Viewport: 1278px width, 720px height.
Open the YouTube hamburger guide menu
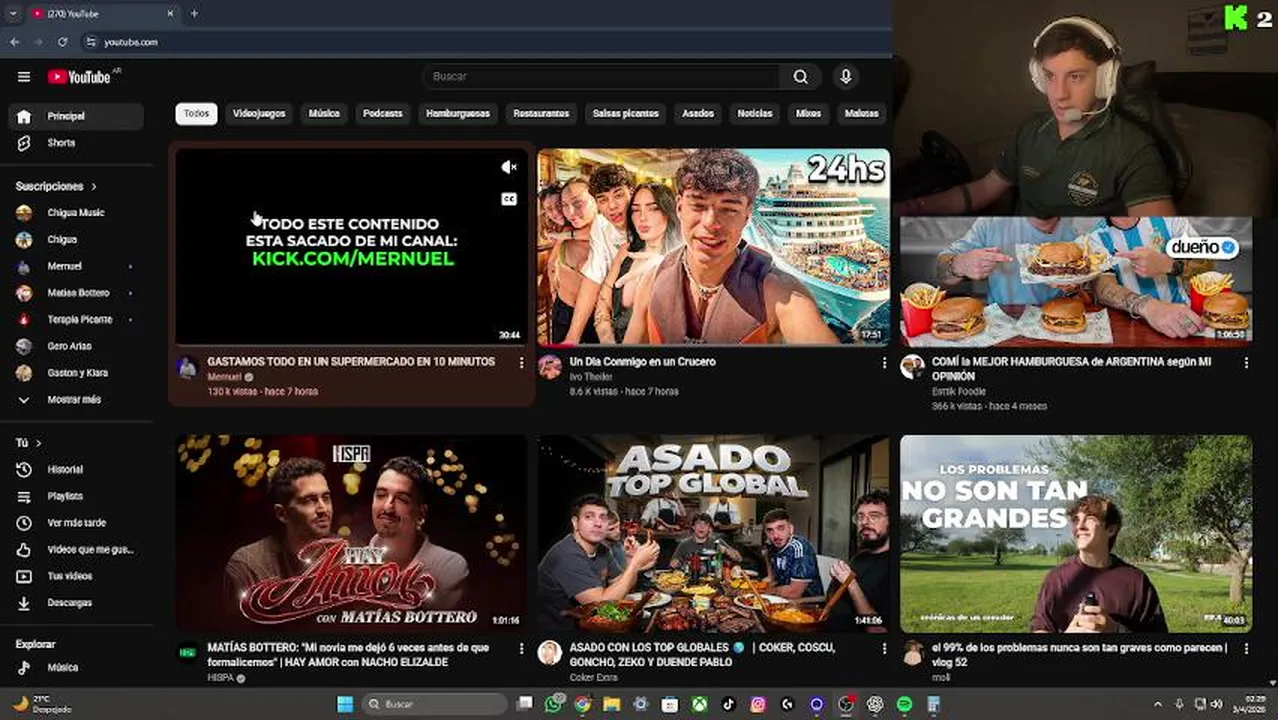coord(24,77)
